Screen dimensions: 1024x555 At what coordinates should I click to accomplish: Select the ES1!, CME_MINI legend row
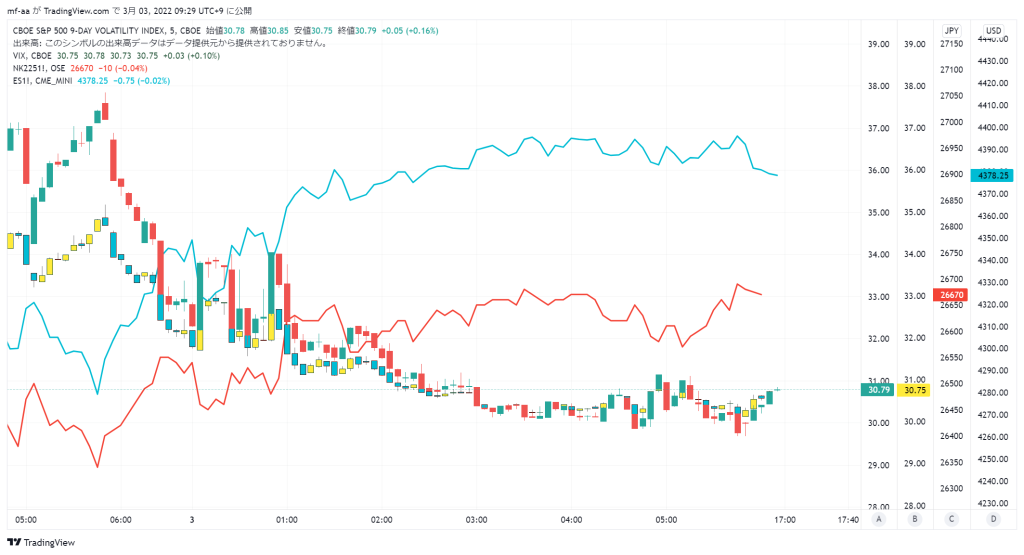[91, 81]
